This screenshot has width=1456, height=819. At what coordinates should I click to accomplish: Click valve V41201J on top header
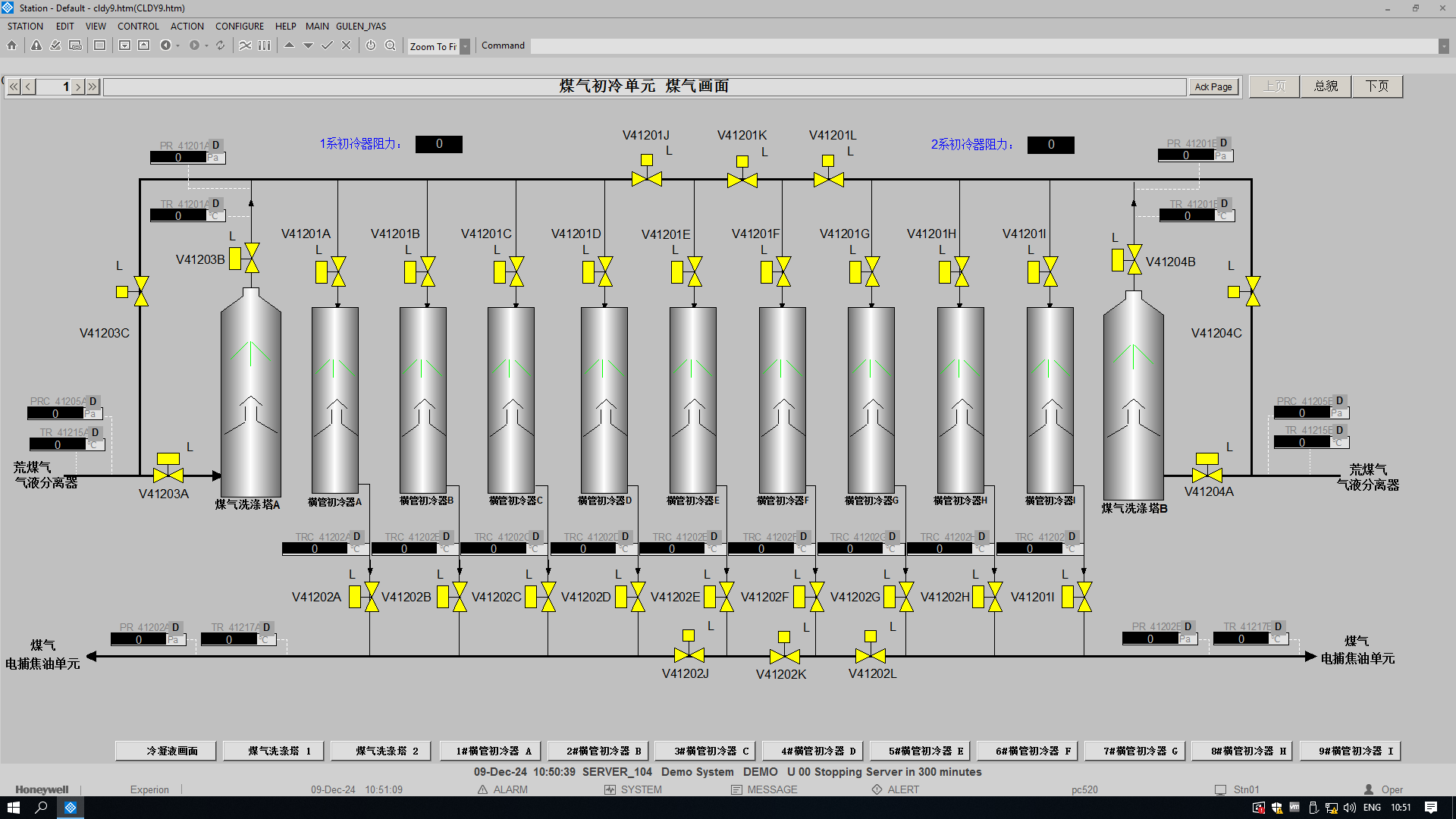[x=647, y=179]
